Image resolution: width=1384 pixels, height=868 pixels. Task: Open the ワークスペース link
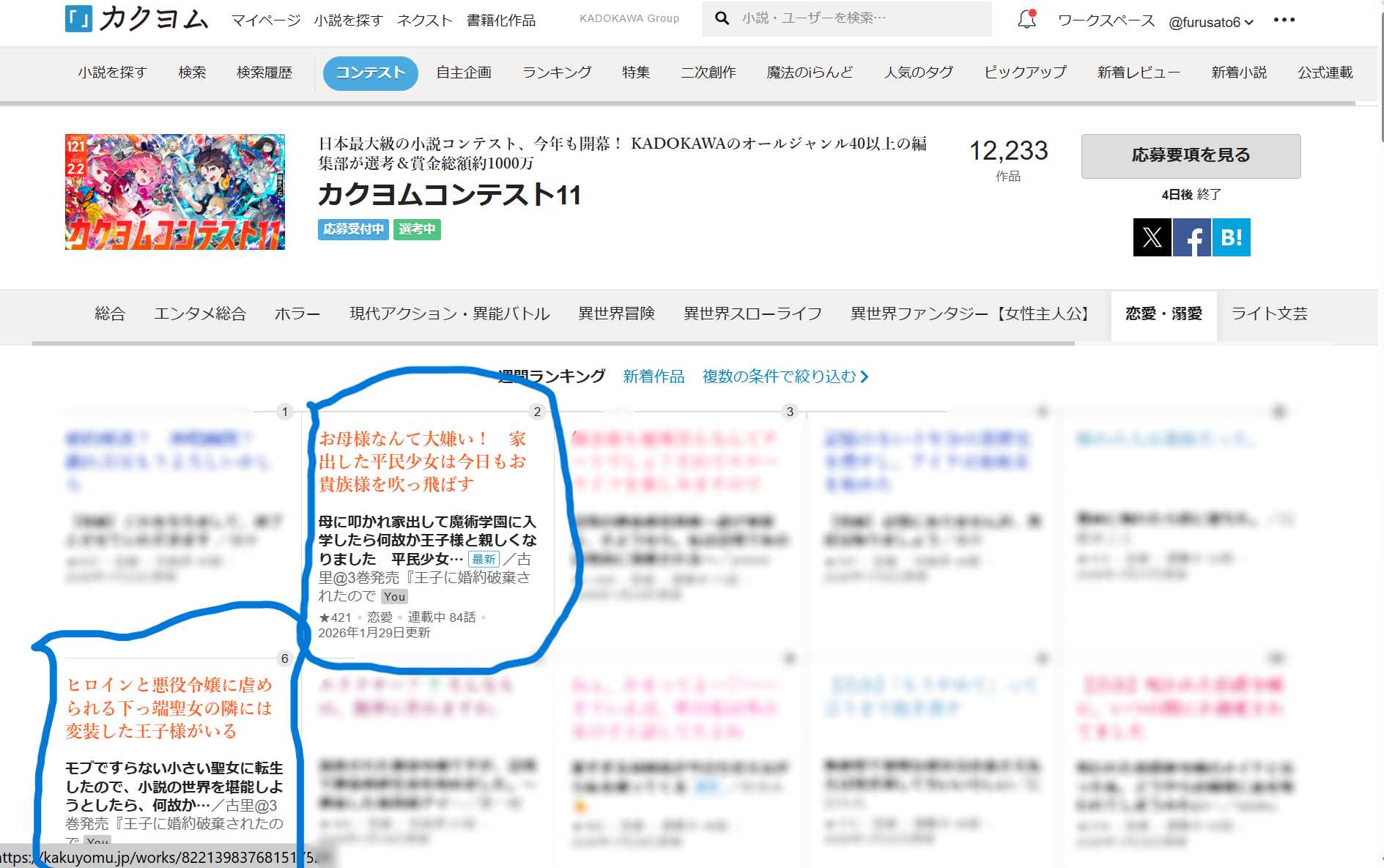click(x=1106, y=21)
